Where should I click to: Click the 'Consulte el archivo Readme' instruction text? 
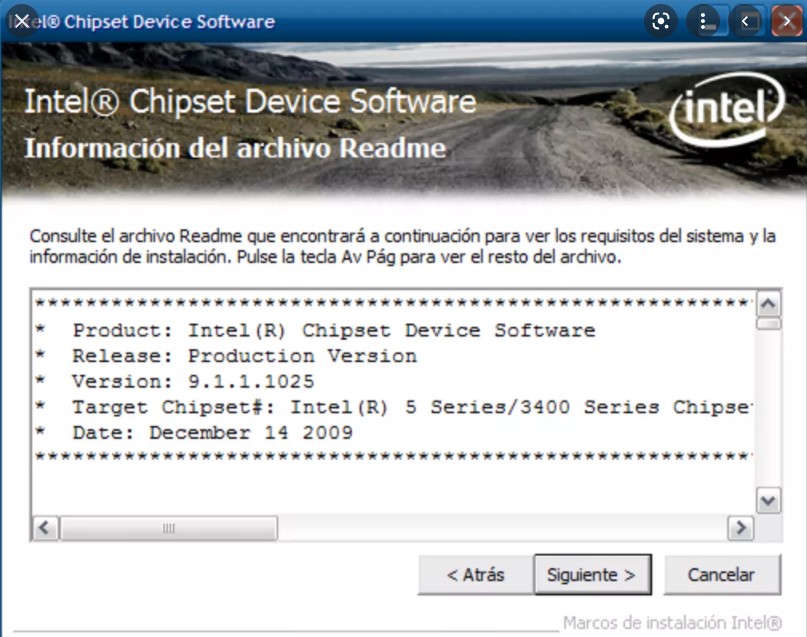[402, 246]
